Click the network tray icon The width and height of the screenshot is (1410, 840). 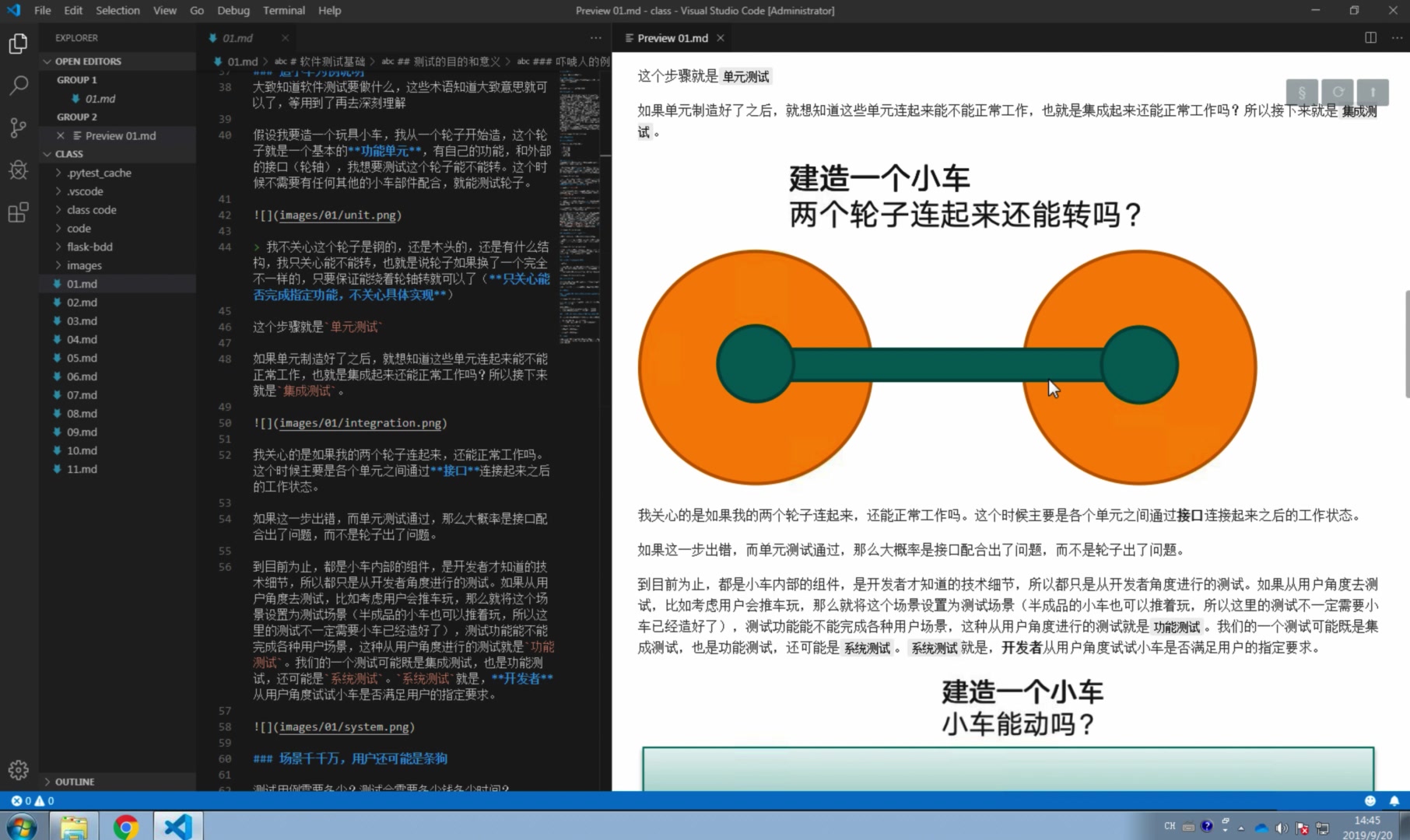point(1322,828)
